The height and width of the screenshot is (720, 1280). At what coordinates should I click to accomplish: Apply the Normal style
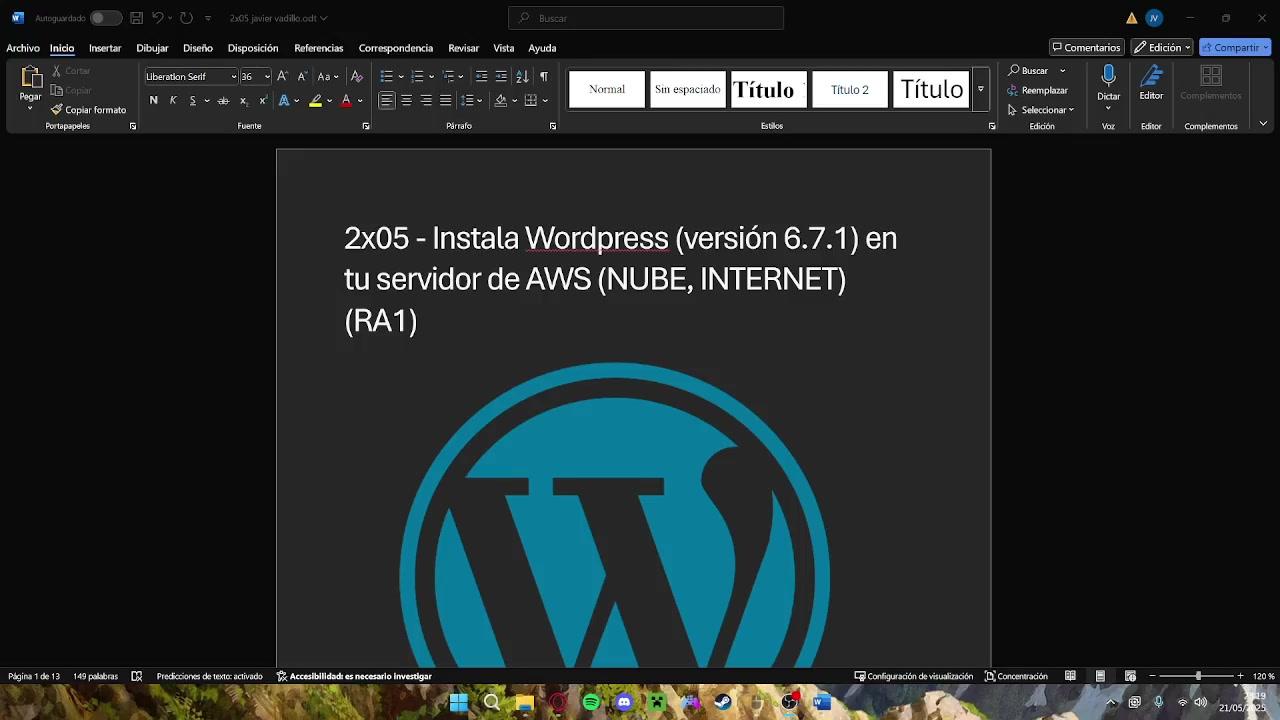tap(607, 89)
